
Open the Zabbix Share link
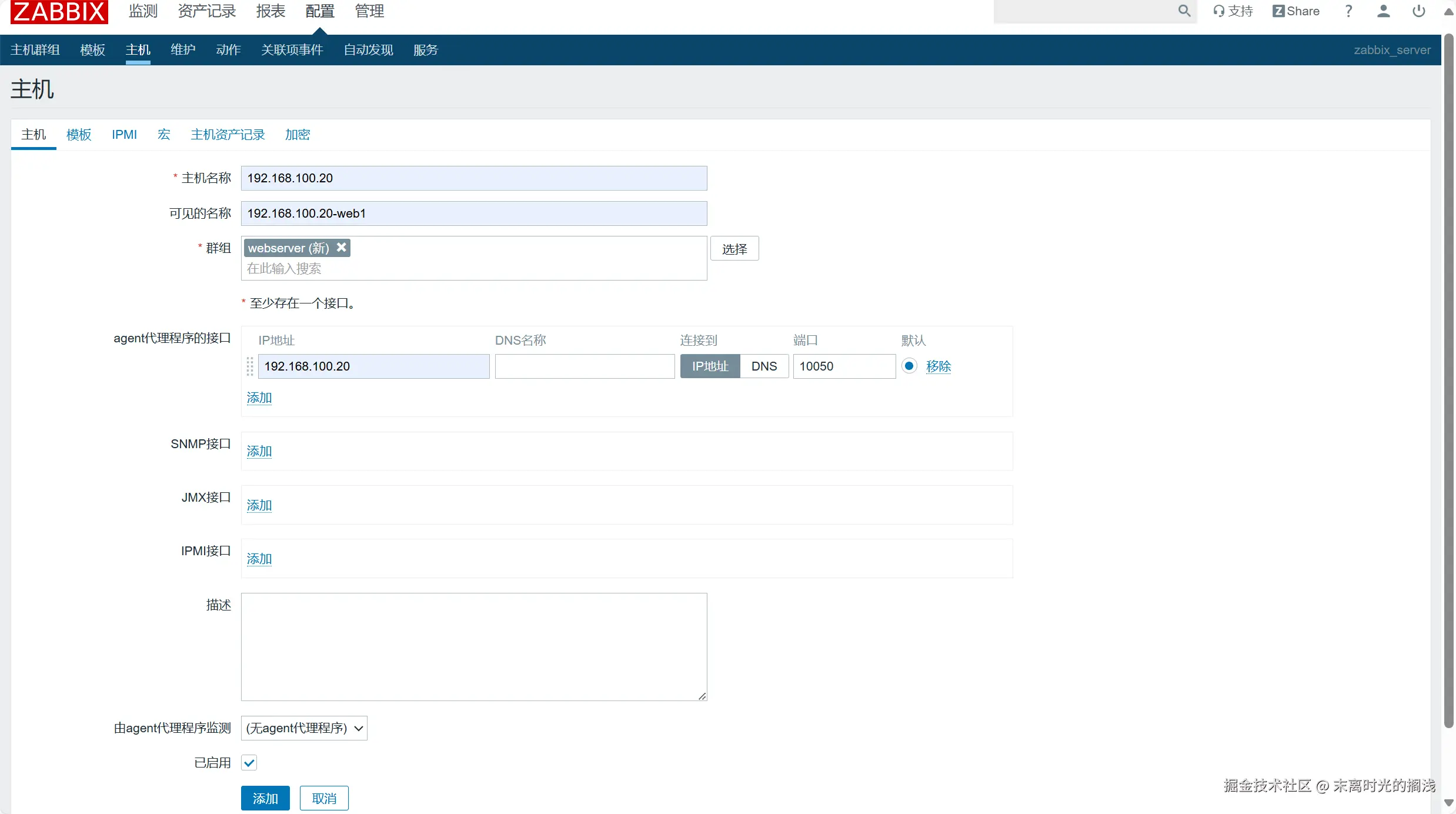[x=1296, y=11]
